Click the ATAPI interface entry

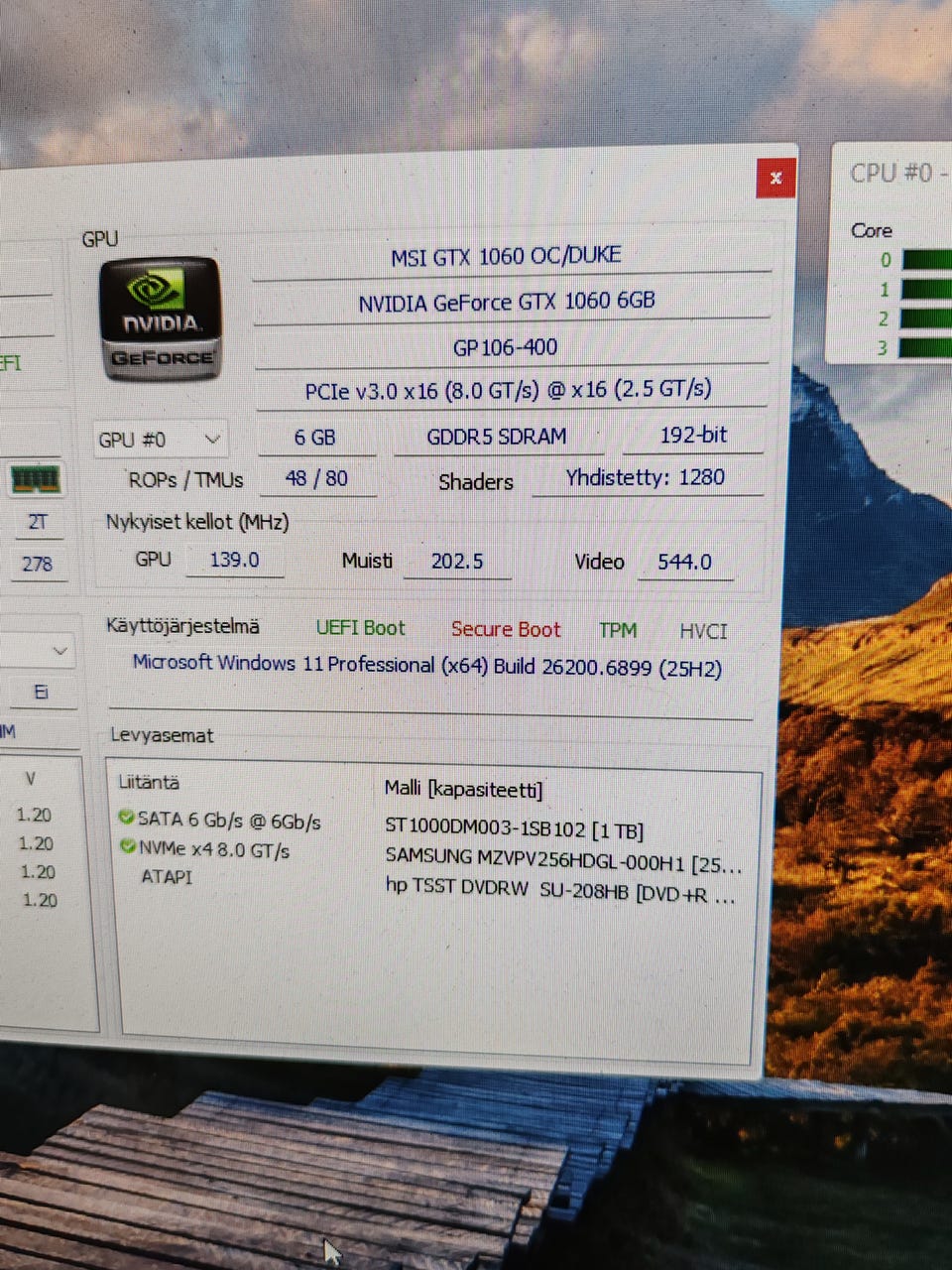point(167,877)
